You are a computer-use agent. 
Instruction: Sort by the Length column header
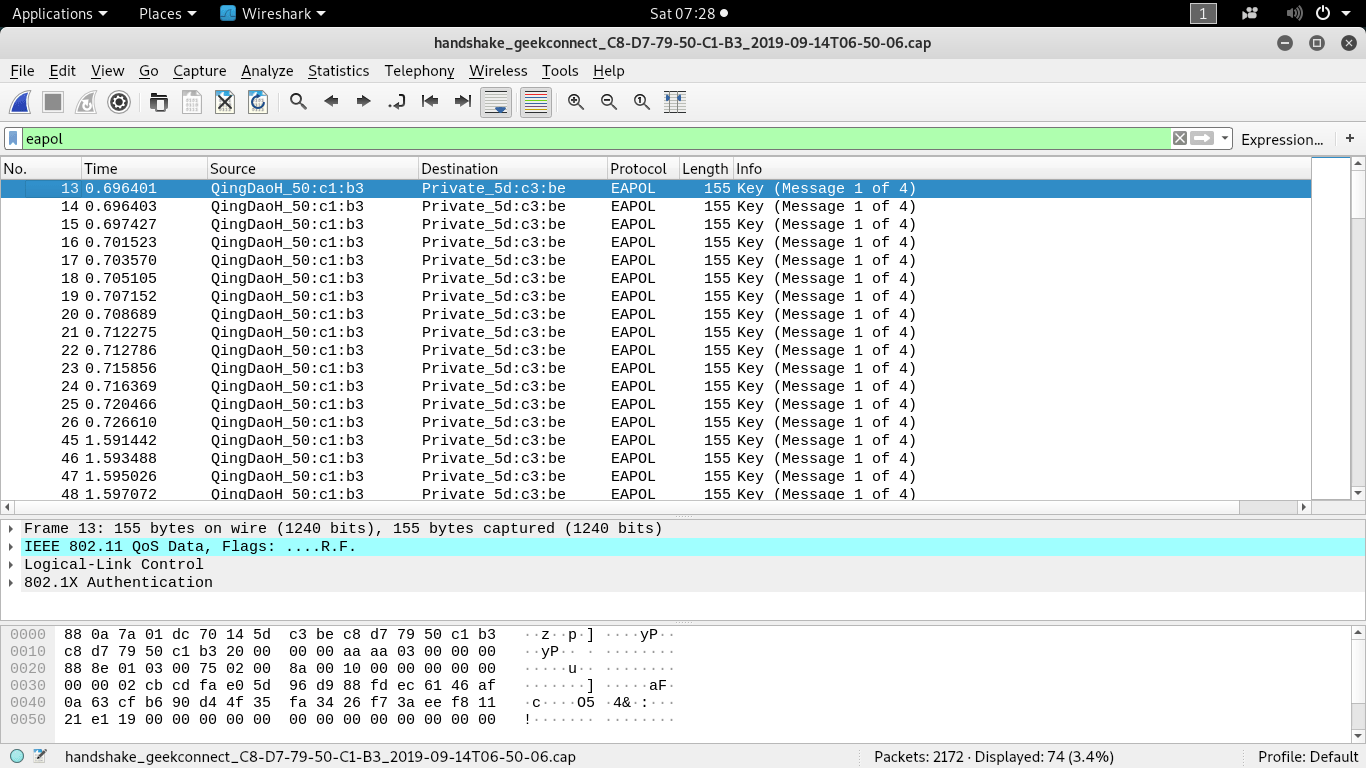(x=706, y=168)
